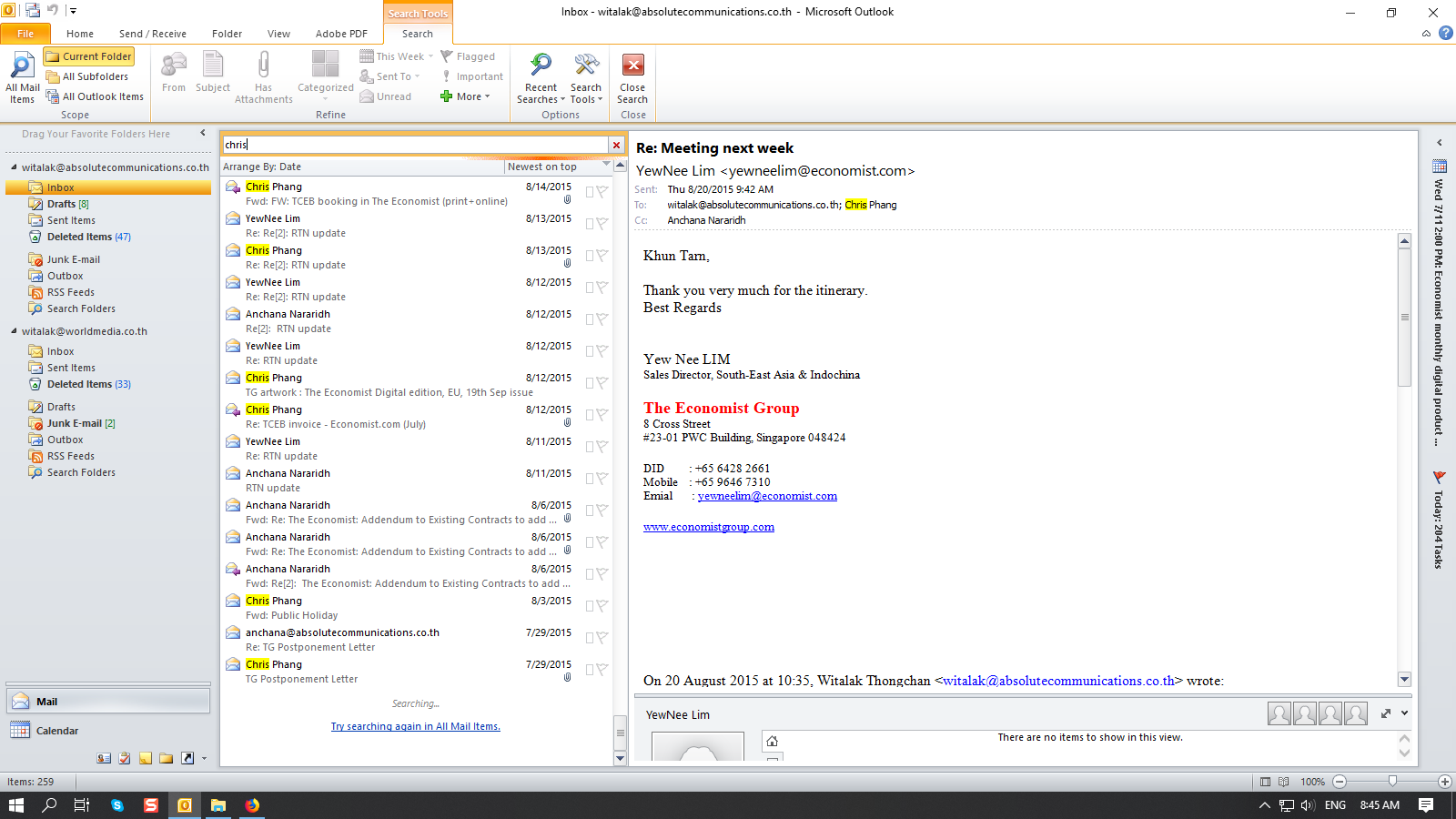Flag the TG artwork message
Viewport: 1456px width, 819px height.
pyautogui.click(x=602, y=383)
